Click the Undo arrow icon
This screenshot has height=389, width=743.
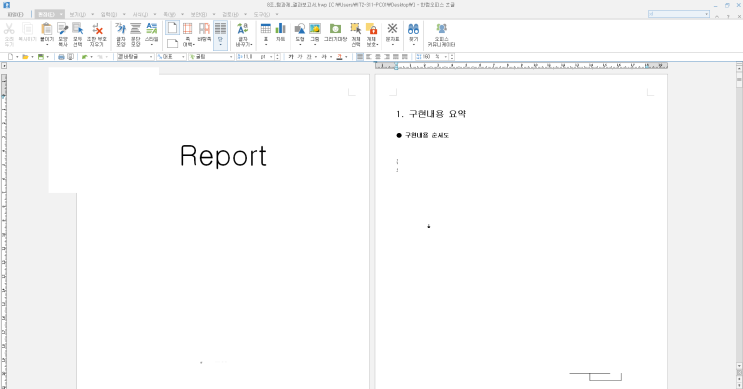[84, 57]
